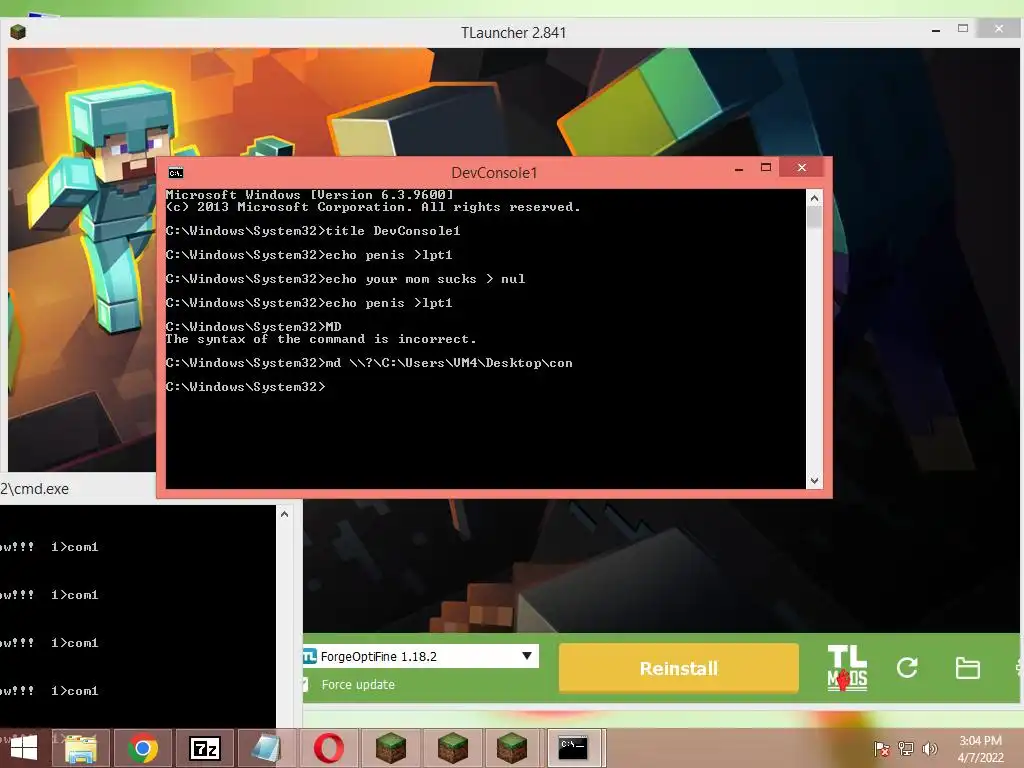
Task: Open the Windows Start button
Action: coord(24,748)
